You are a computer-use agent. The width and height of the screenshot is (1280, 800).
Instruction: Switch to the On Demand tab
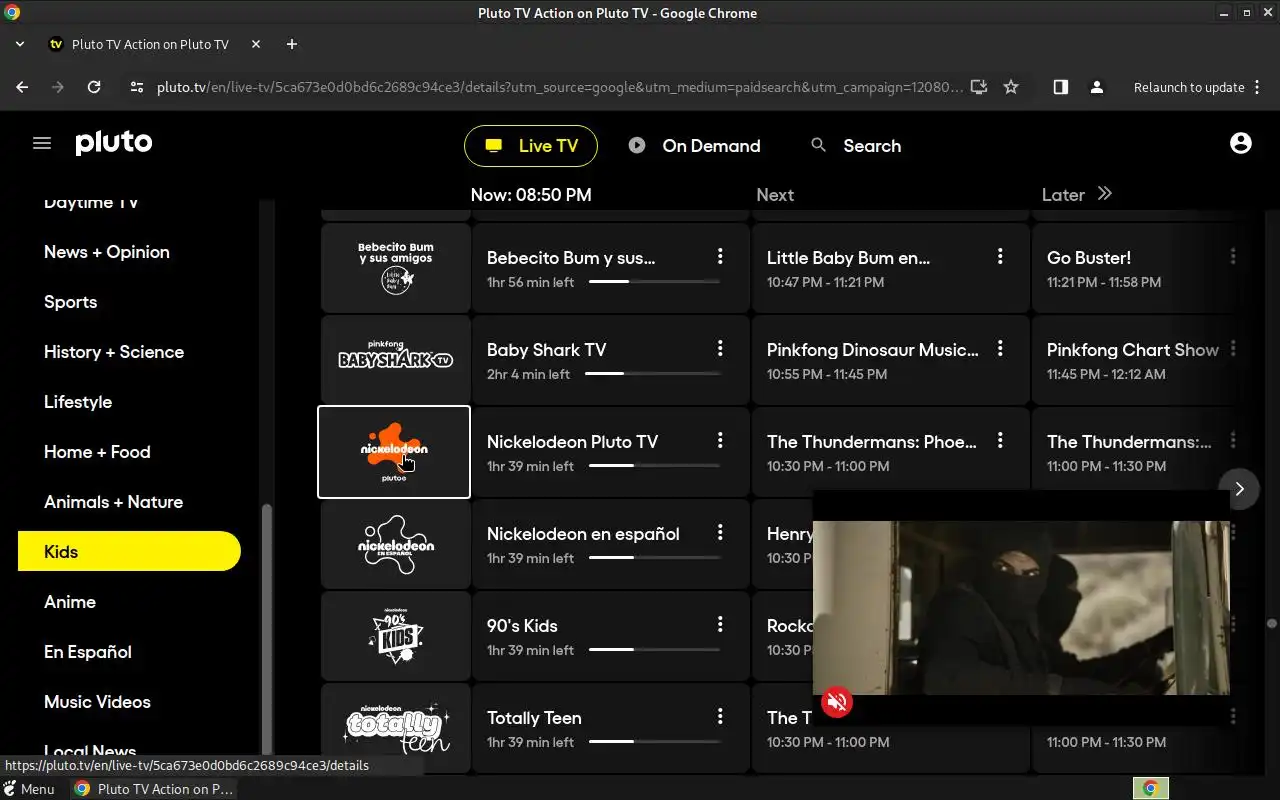pyautogui.click(x=694, y=146)
